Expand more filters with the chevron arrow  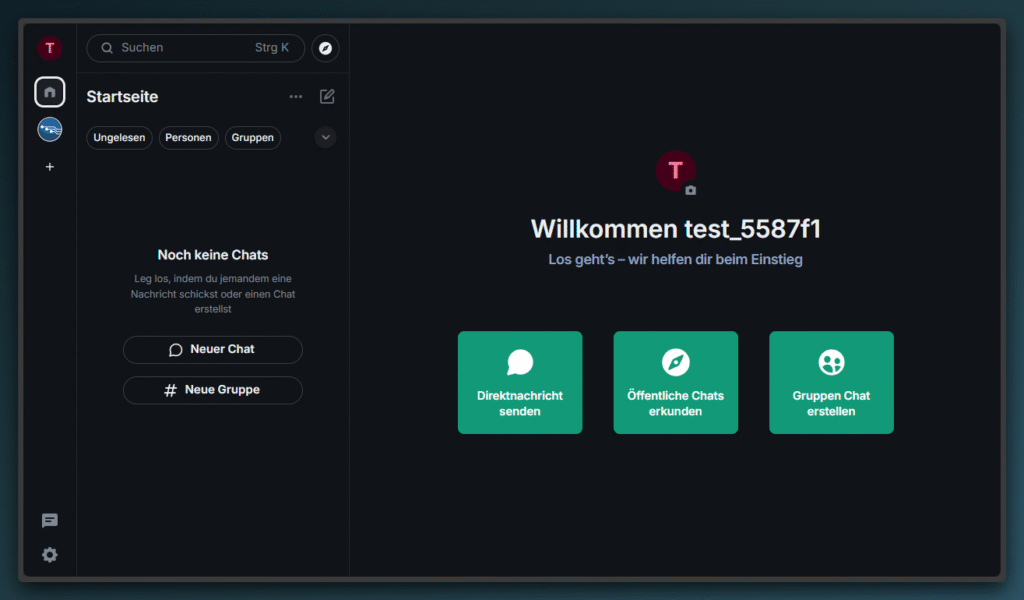[x=325, y=138]
